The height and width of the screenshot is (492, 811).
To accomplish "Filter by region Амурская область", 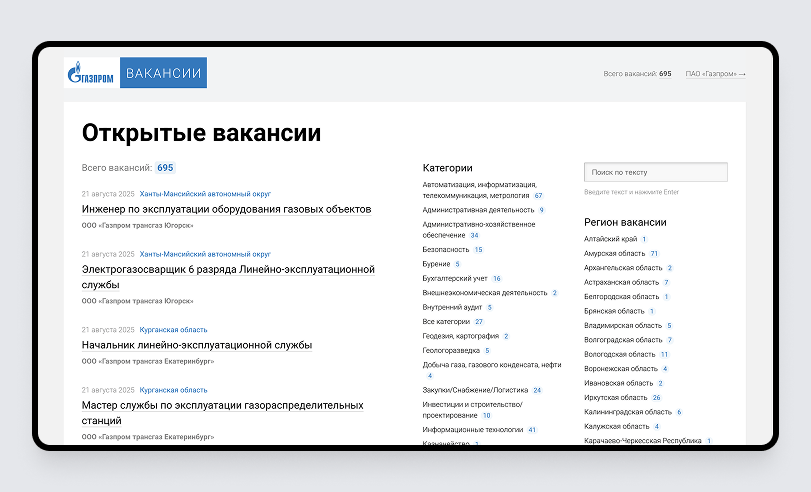I will pyautogui.click(x=614, y=254).
